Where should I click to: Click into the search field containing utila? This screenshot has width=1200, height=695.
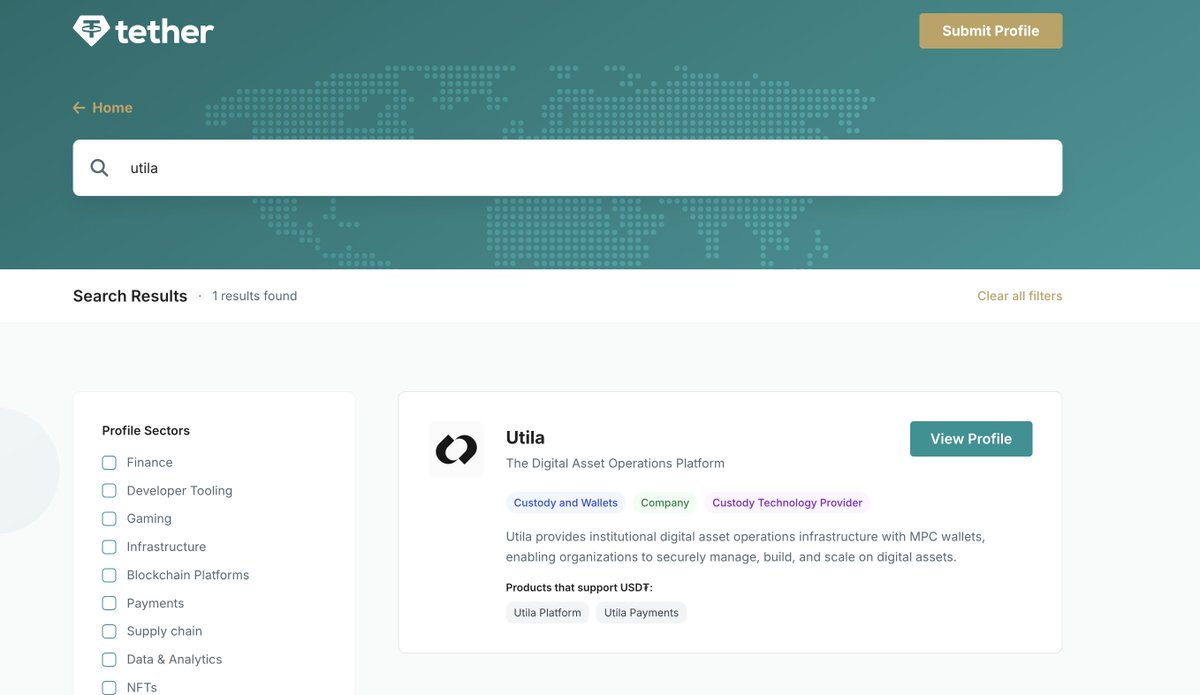567,168
